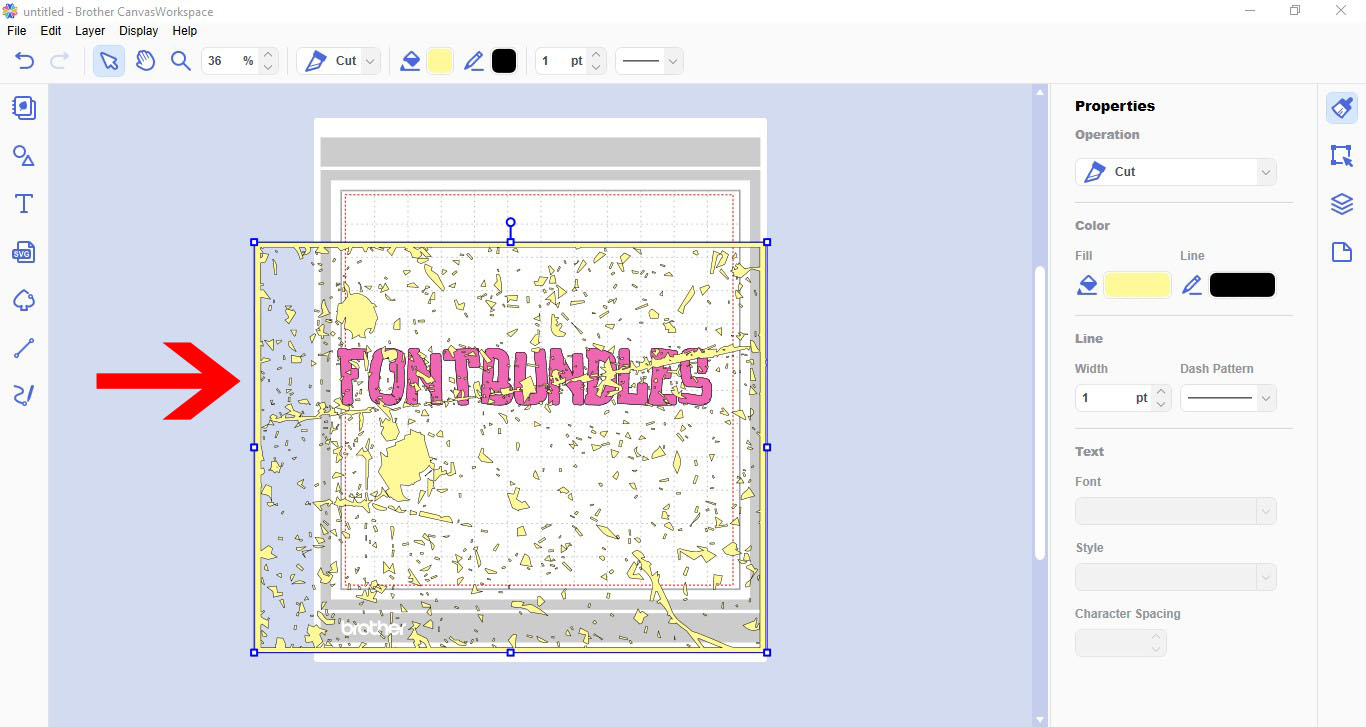Click the rotation handle above the selection
This screenshot has width=1366, height=727.
511,223
